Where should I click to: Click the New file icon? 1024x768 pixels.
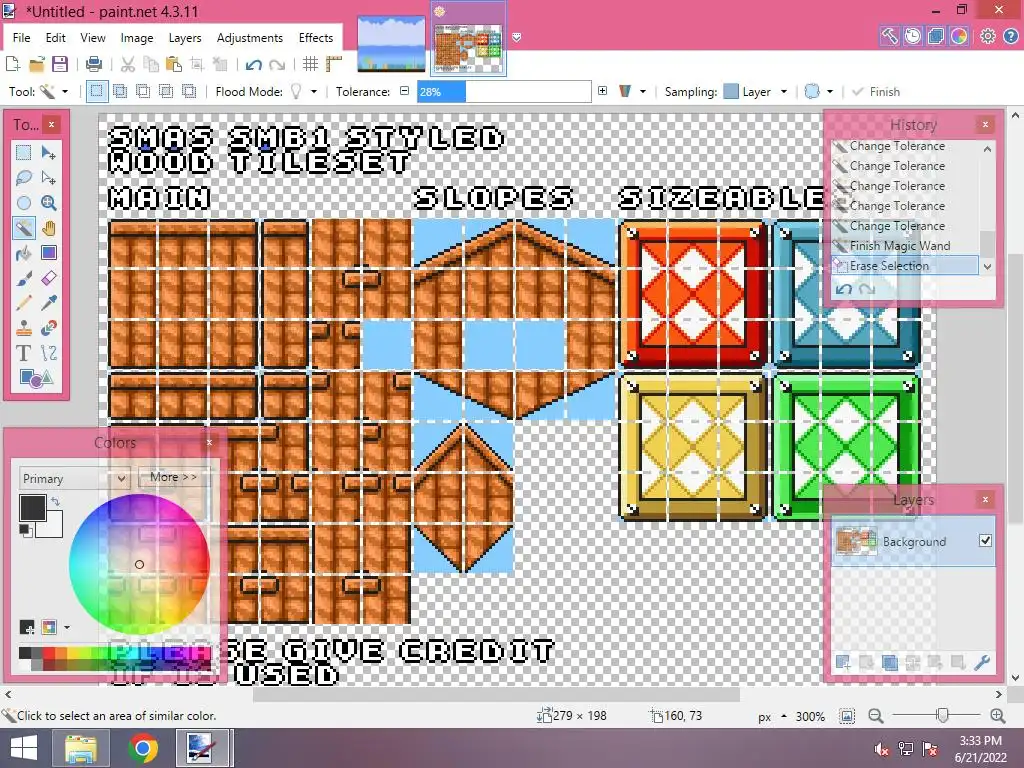pos(12,64)
